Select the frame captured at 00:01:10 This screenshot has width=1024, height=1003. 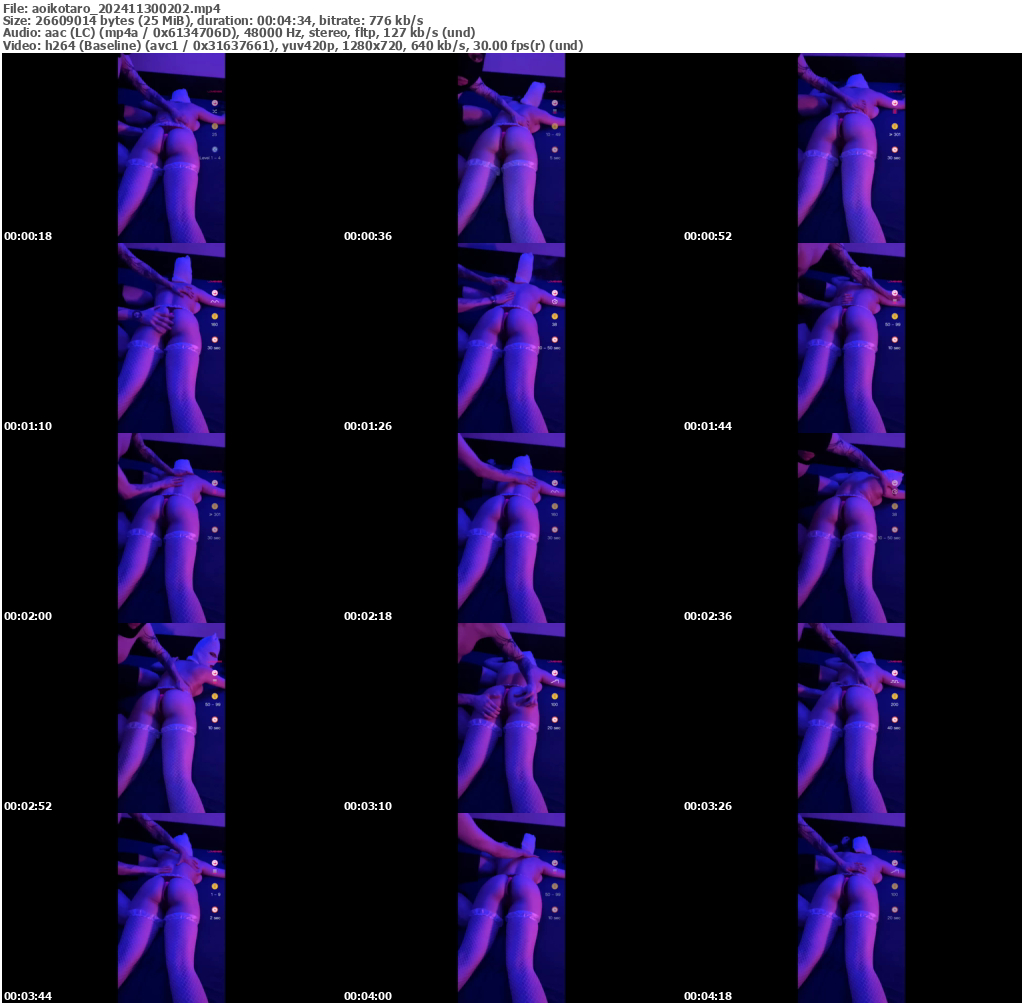(x=171, y=338)
